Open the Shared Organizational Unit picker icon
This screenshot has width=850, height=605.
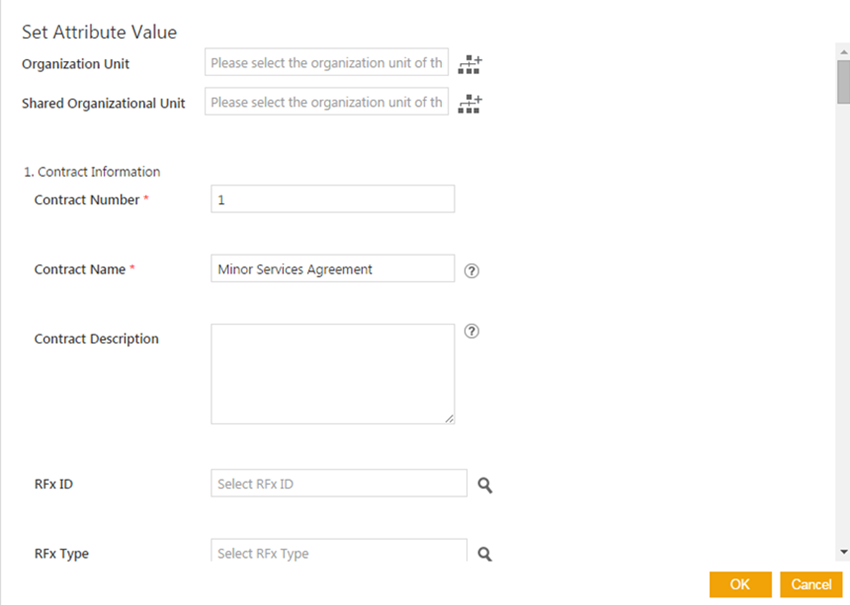click(x=469, y=103)
